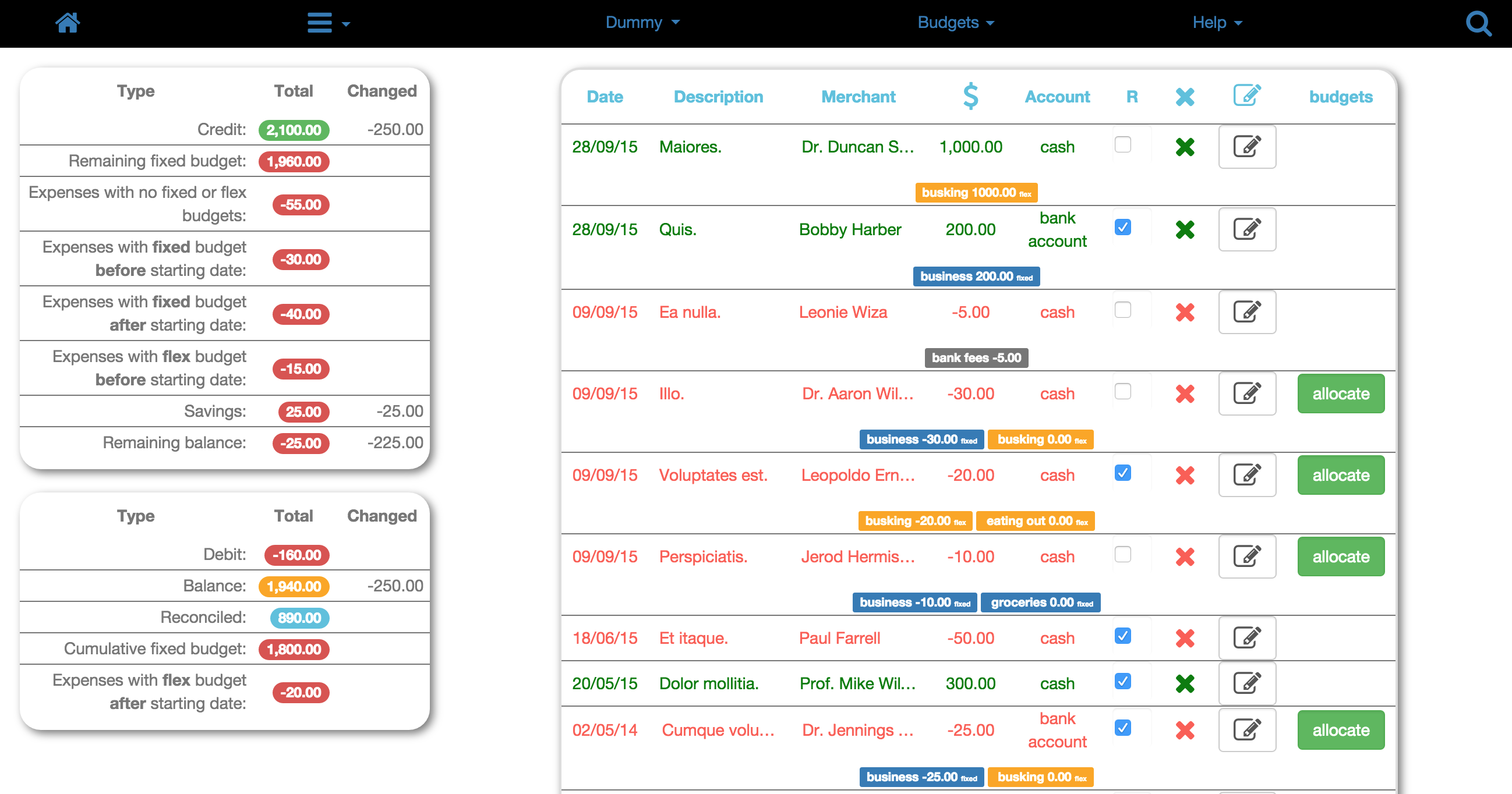Allocate budgets for Cumque volu transaction
Screen dimensions: 1512x794
(1340, 730)
